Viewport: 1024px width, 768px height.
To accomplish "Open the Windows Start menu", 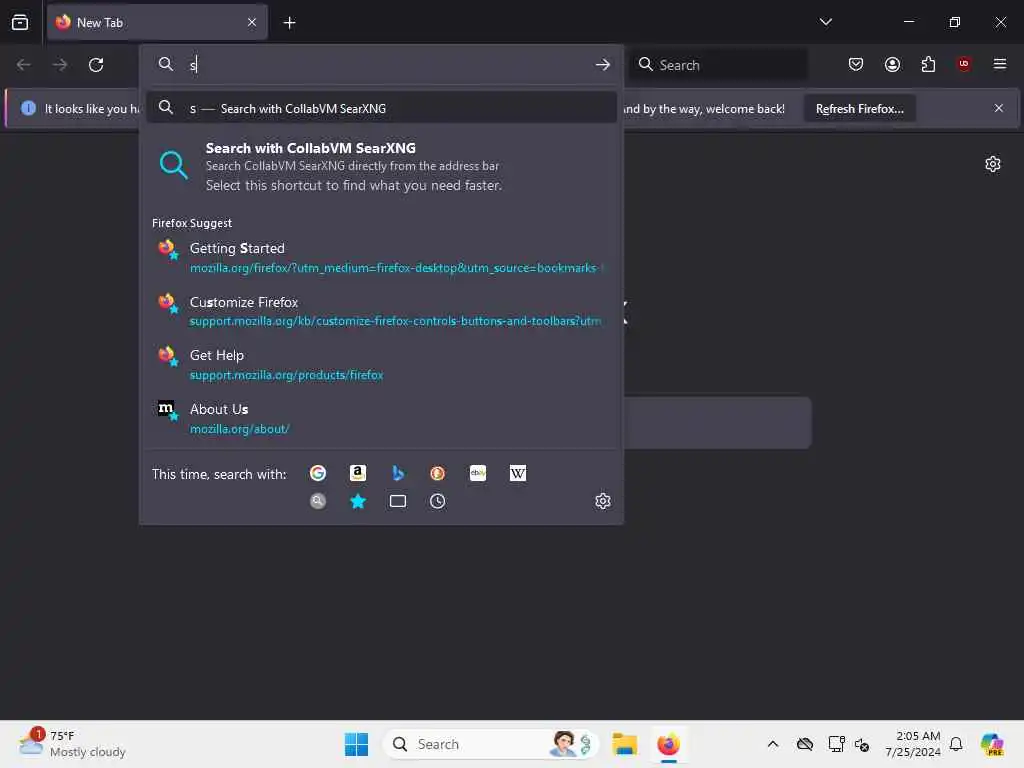I will pos(357,744).
